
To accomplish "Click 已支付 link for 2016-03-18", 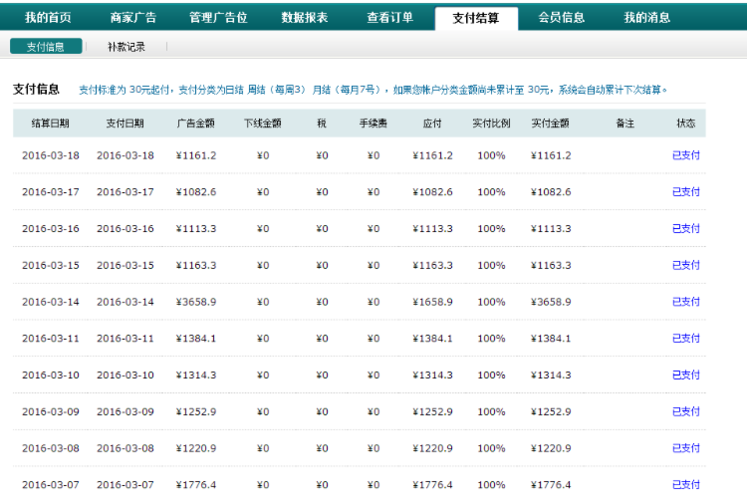I will (686, 155).
